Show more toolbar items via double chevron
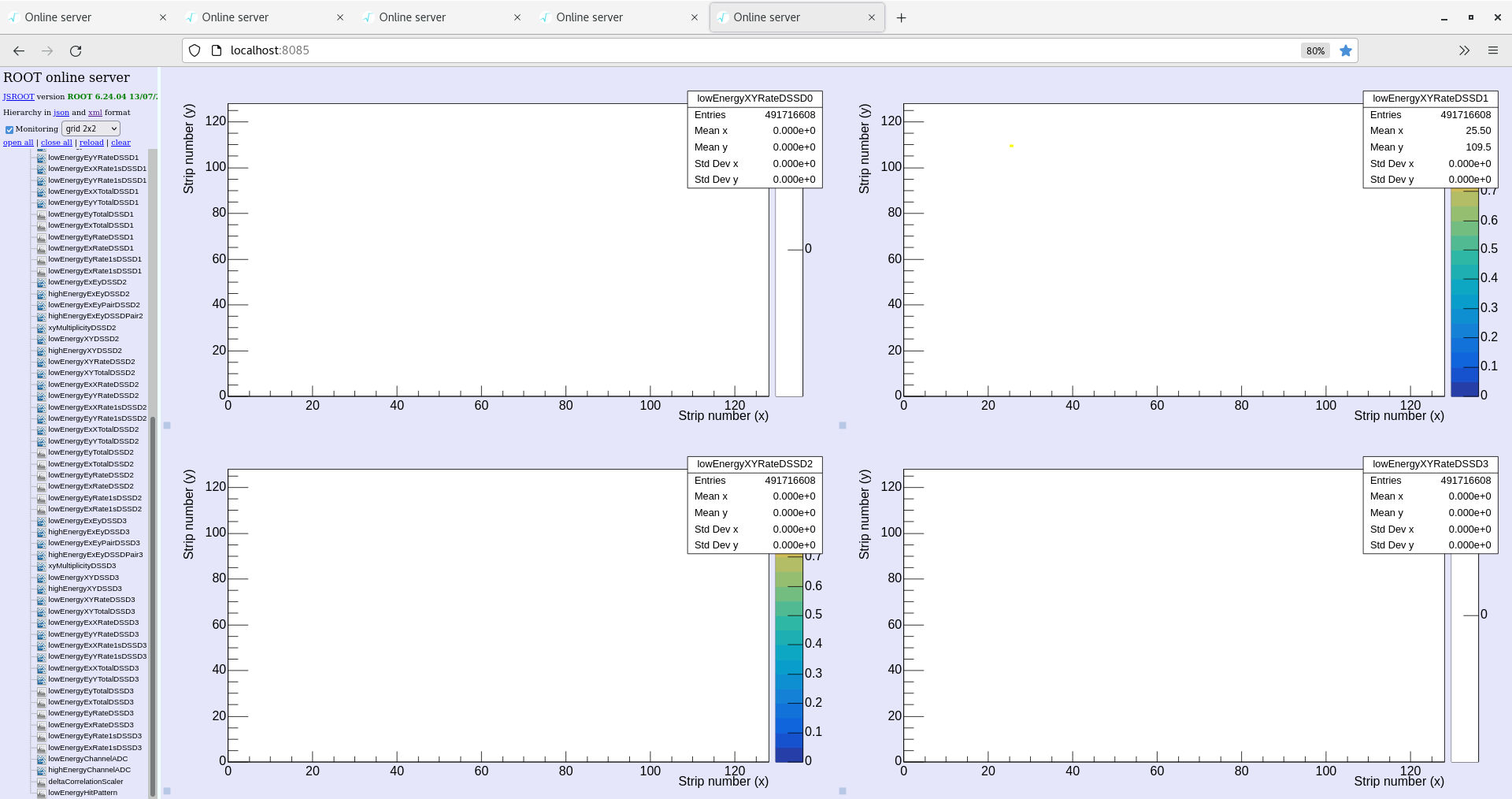 coord(1464,50)
